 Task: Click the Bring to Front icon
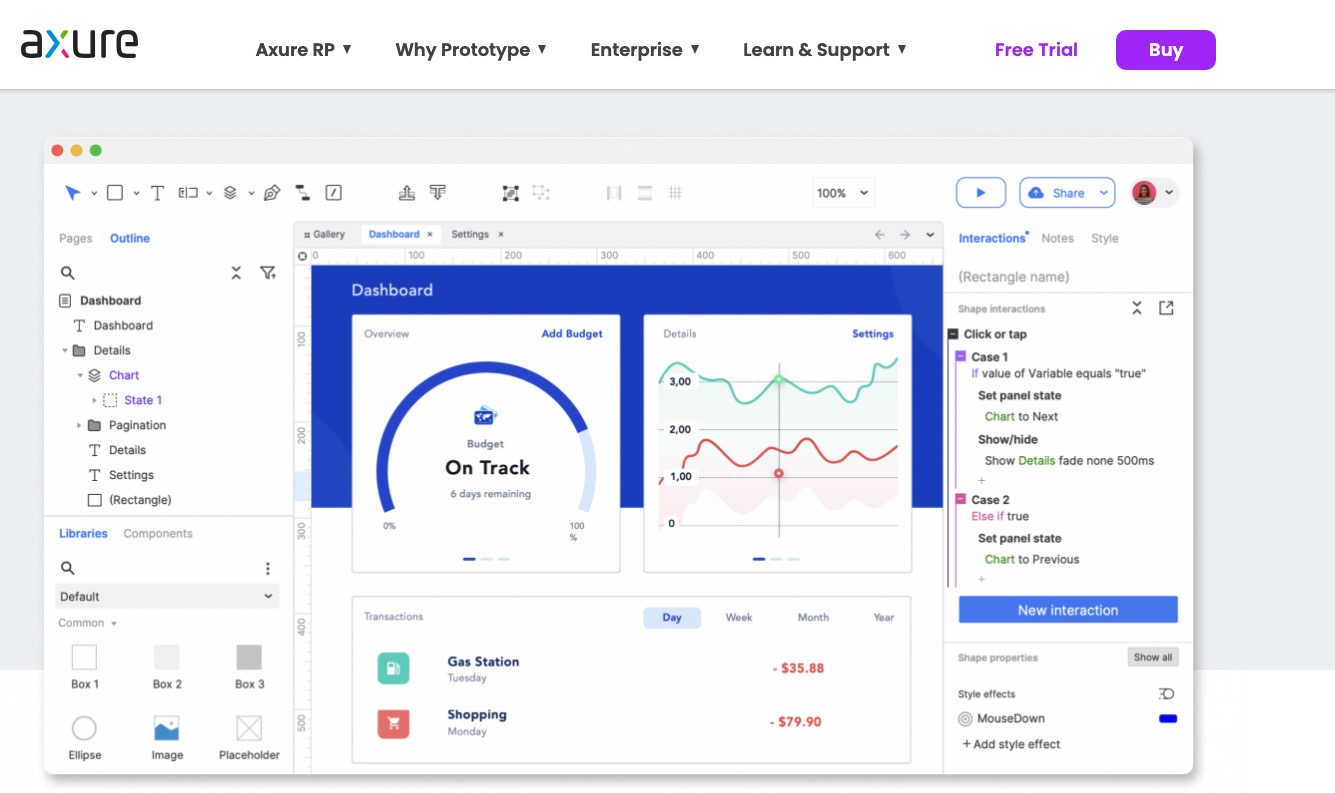(406, 193)
